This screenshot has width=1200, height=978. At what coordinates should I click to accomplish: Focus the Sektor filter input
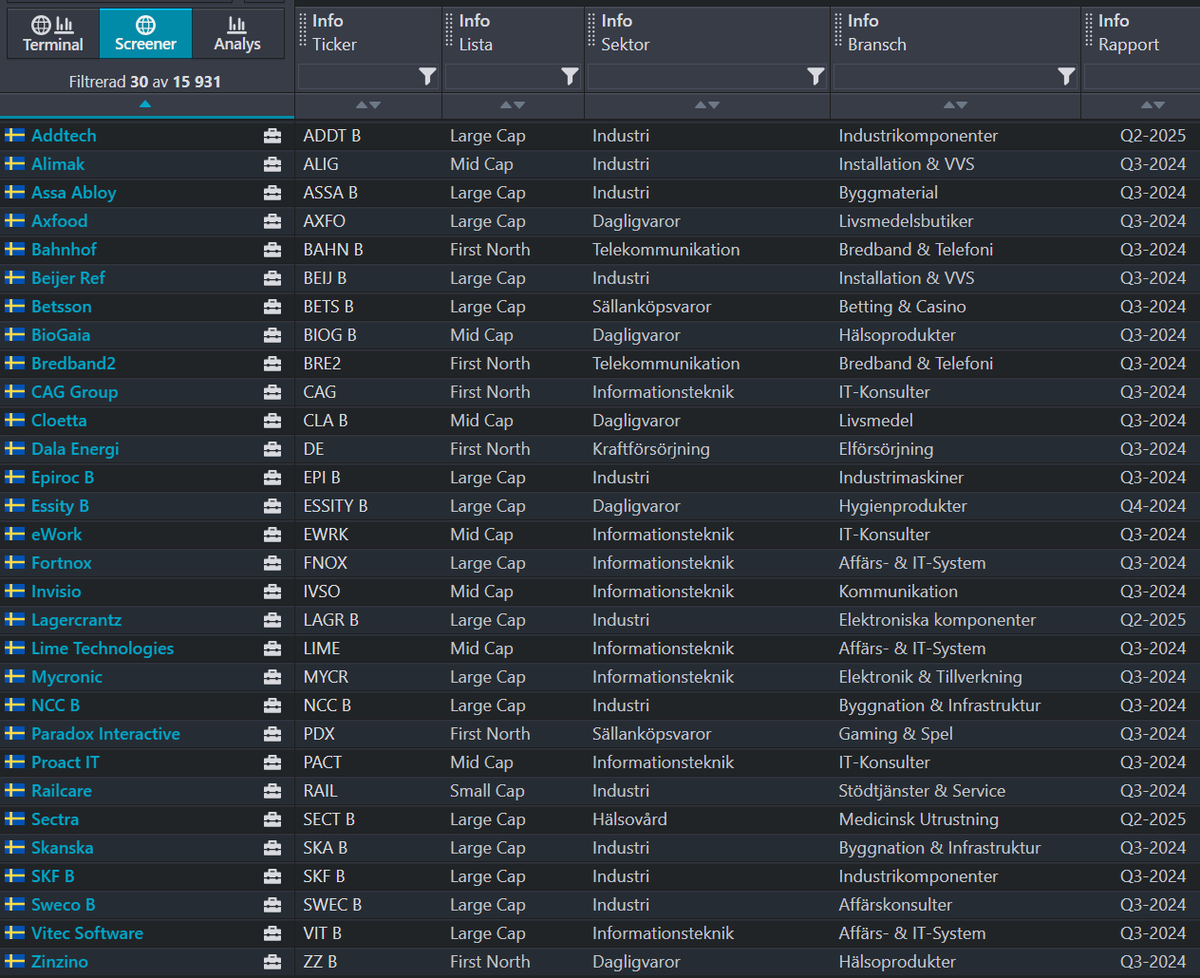coord(697,77)
